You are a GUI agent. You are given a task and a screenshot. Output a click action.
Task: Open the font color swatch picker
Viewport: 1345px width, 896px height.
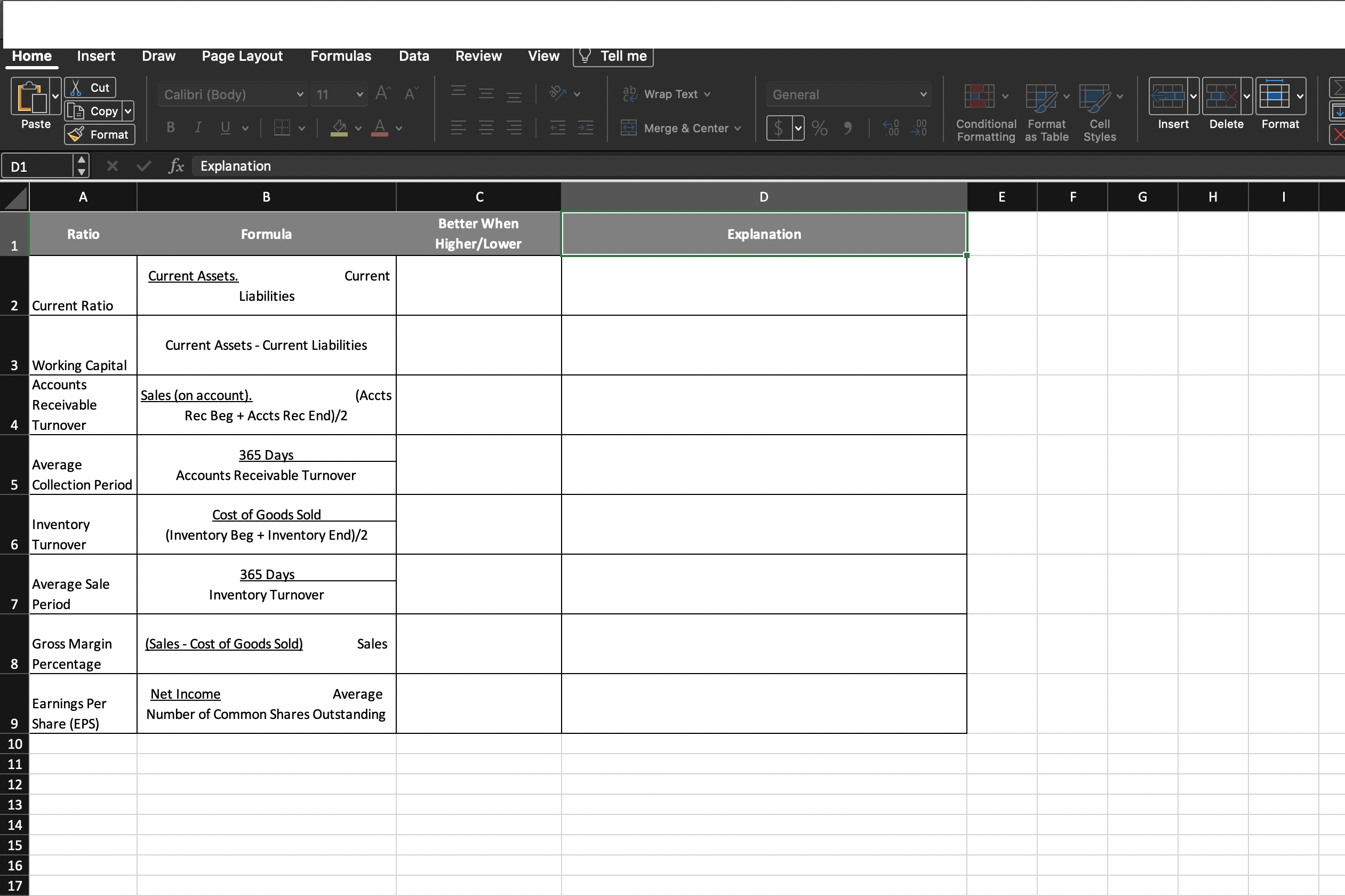(400, 128)
